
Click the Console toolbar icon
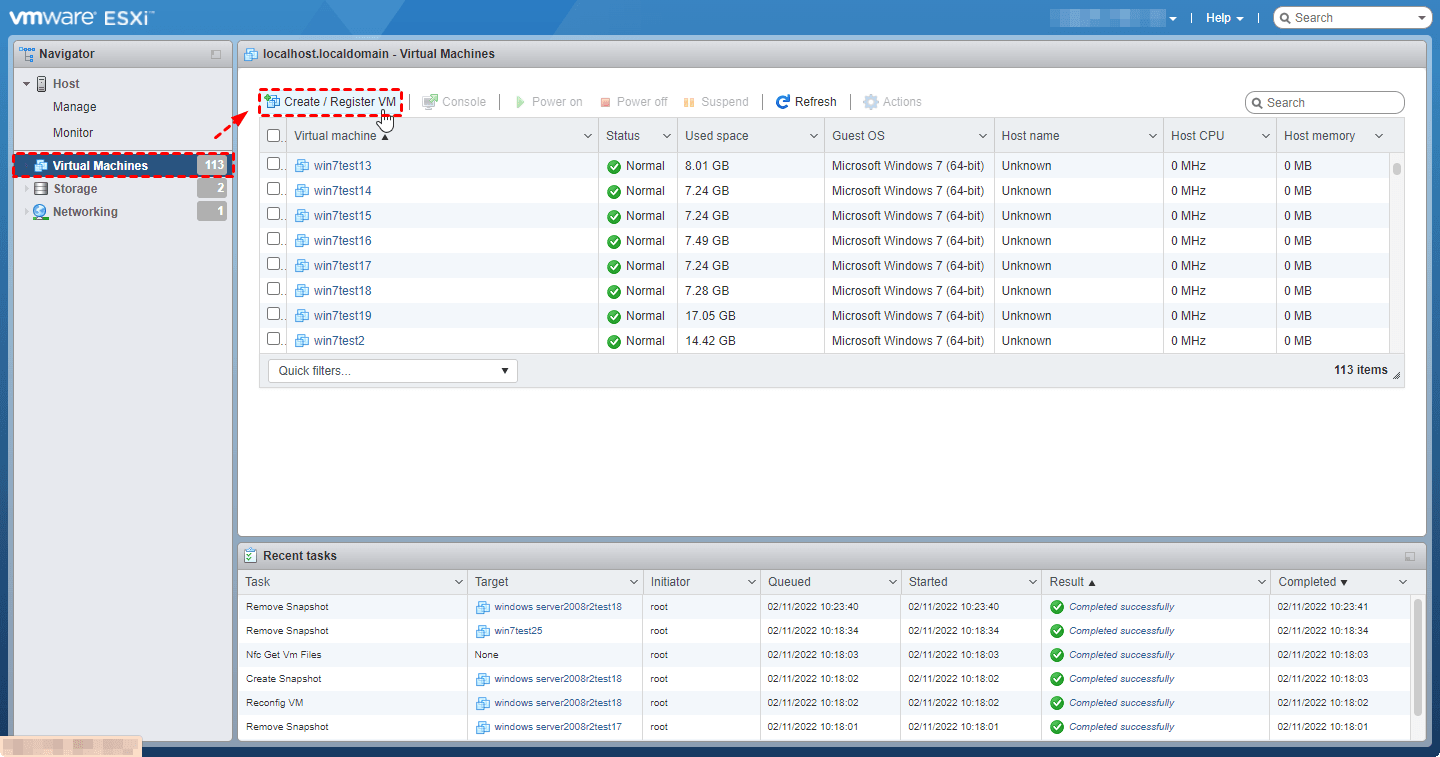(430, 102)
